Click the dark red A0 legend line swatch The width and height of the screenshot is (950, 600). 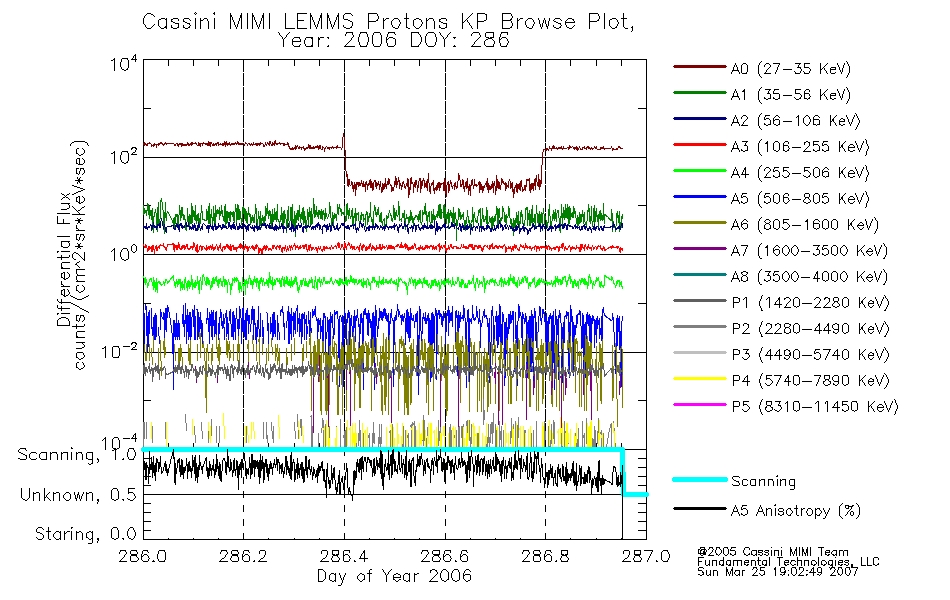click(700, 67)
